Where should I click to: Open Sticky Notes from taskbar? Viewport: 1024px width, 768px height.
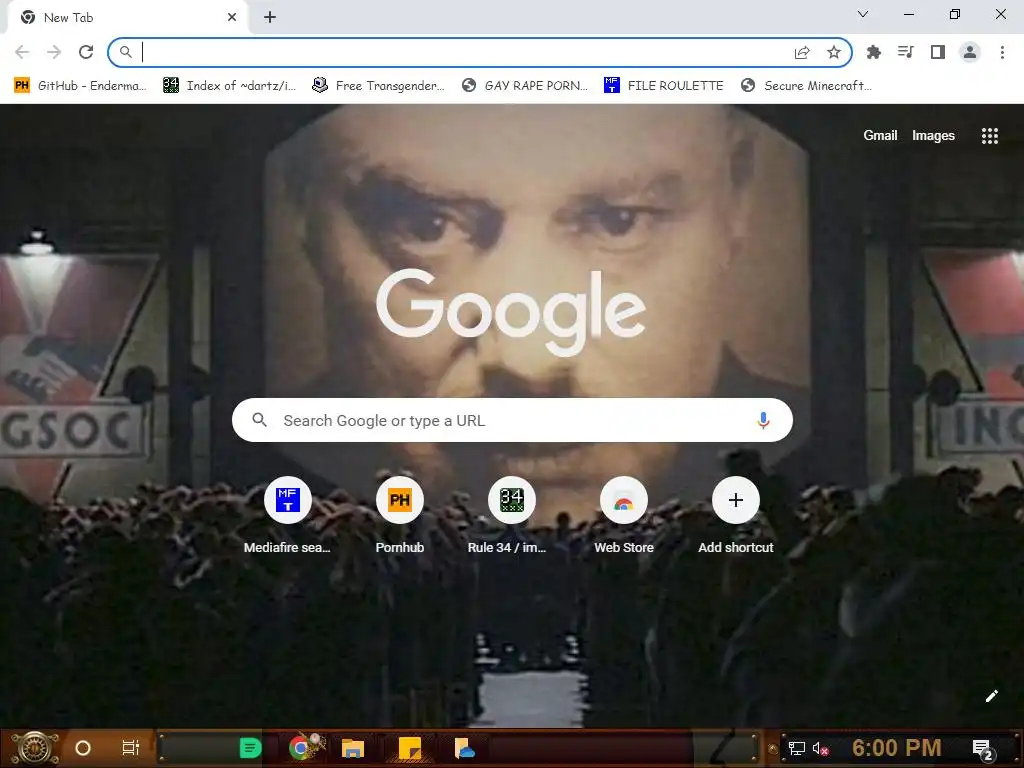410,748
